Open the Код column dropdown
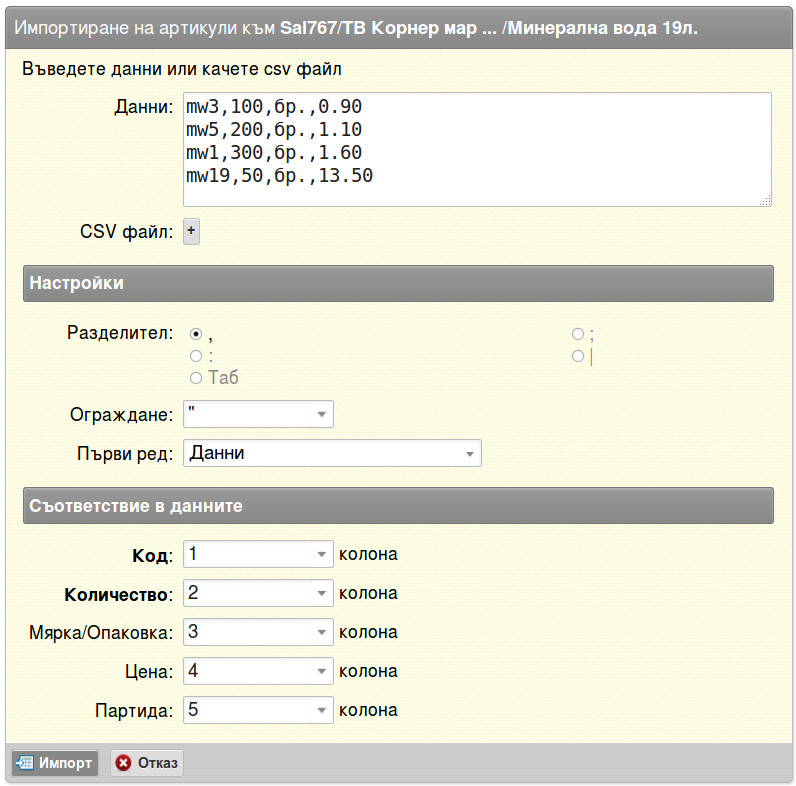Screen dimensions: 796x786 pos(258,554)
